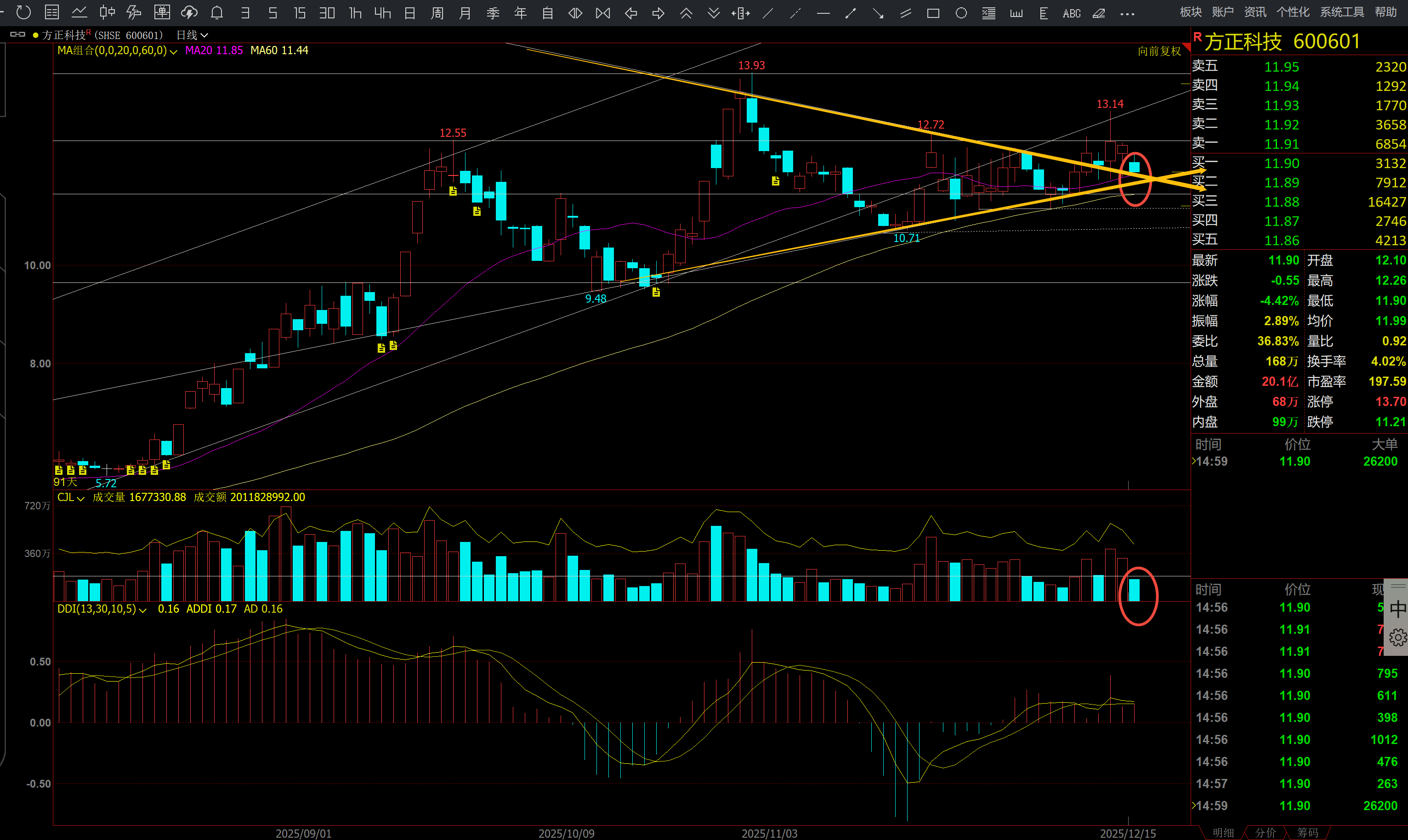1408x840 pixels.
Task: Open the candlestick chart type icon
Action: 107,12
